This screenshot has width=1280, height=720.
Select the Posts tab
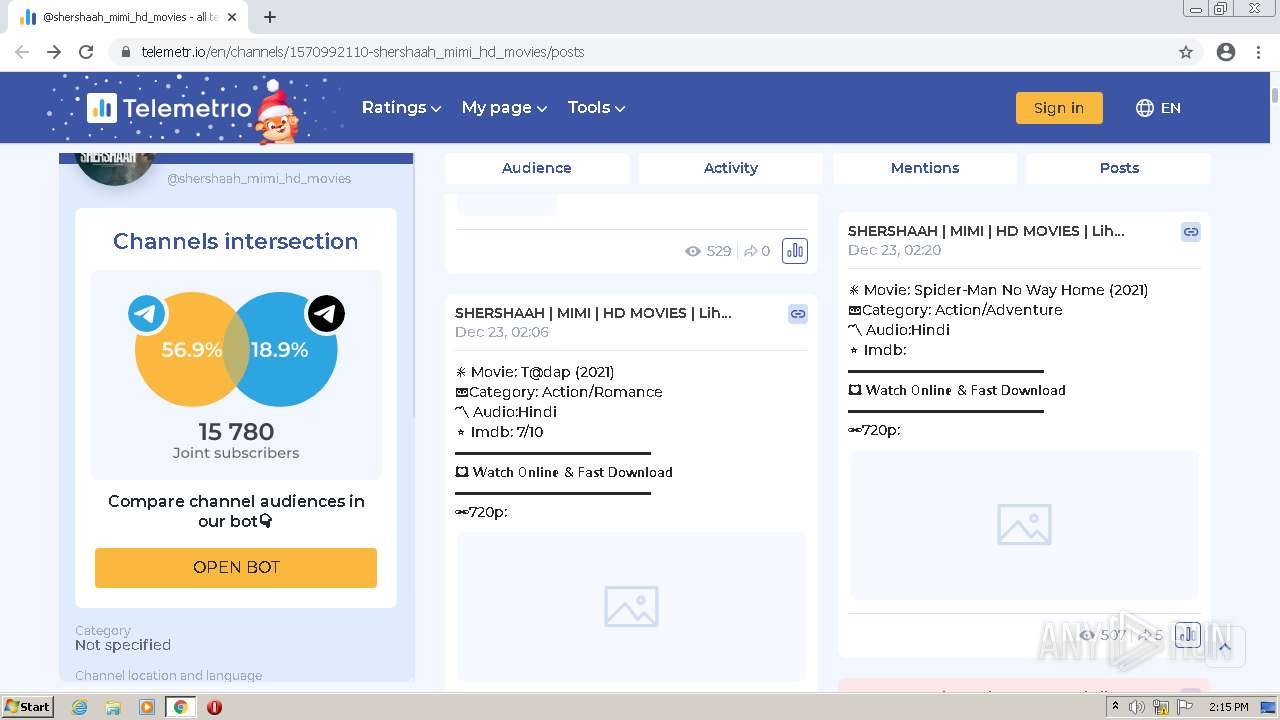click(x=1119, y=168)
